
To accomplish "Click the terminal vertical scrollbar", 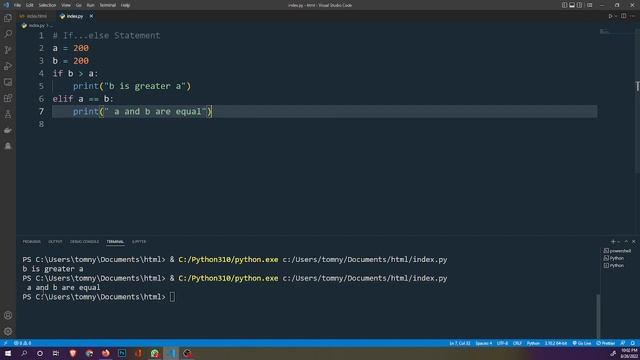I will [x=598, y=316].
